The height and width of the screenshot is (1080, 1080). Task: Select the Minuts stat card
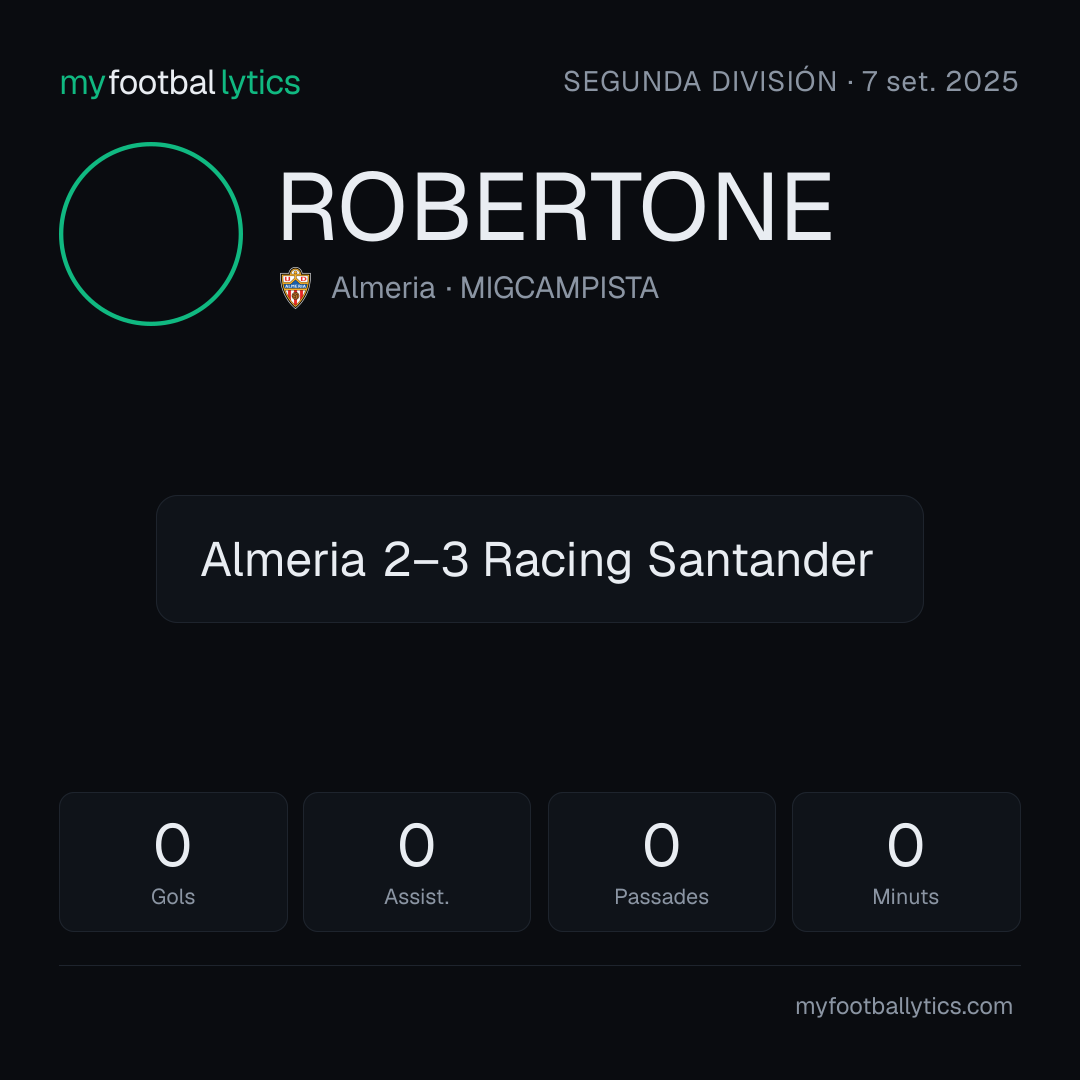906,862
